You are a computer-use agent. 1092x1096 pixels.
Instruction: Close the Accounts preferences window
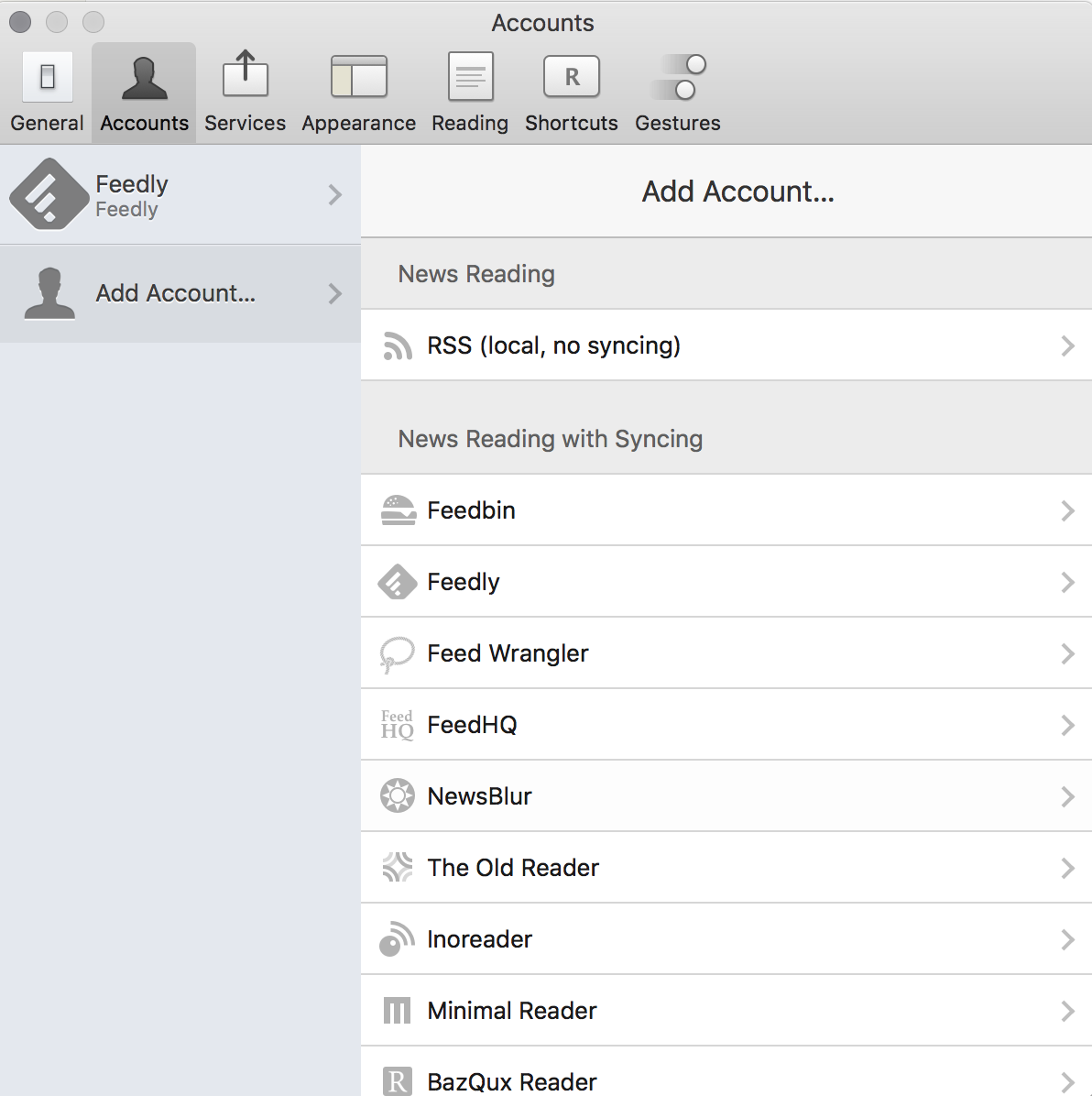pos(20,22)
